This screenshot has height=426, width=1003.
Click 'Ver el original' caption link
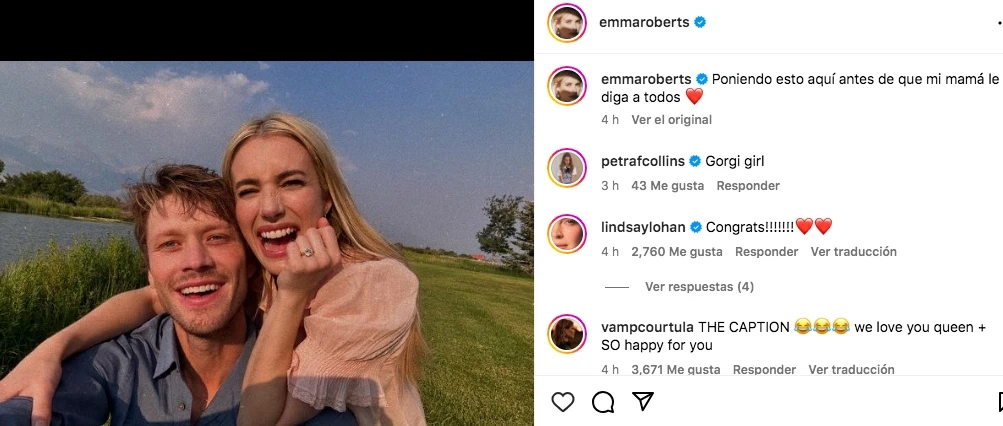[x=672, y=120]
